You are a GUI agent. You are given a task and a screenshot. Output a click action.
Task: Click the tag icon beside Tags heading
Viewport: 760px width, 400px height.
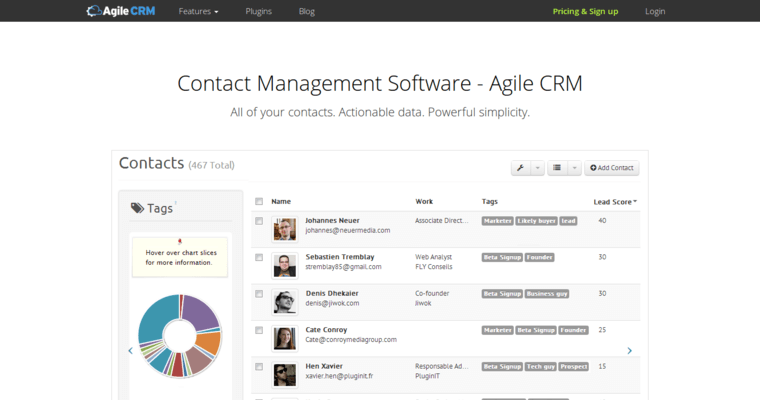tap(137, 208)
